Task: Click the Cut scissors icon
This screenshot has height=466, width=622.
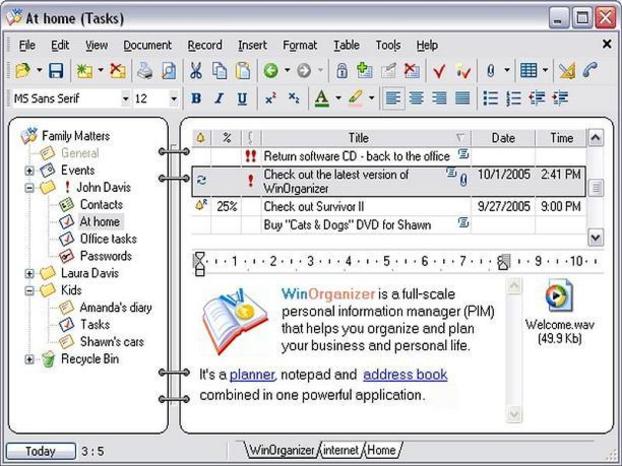Action: pyautogui.click(x=196, y=71)
